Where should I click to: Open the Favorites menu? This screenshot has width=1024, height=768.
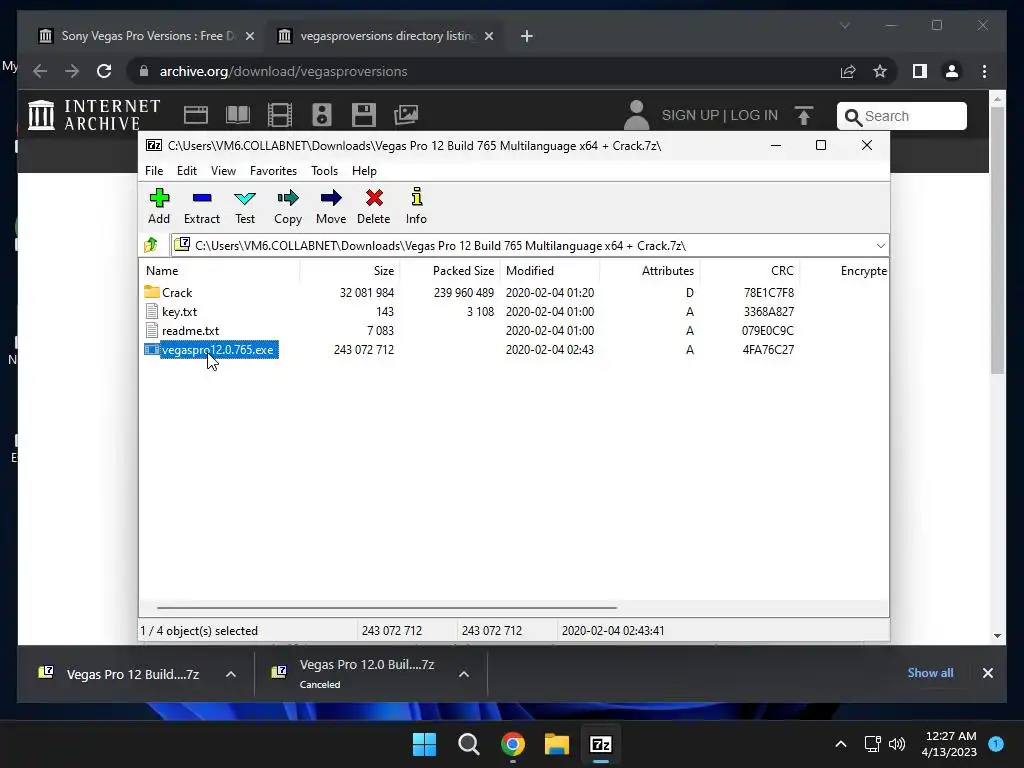click(x=274, y=170)
